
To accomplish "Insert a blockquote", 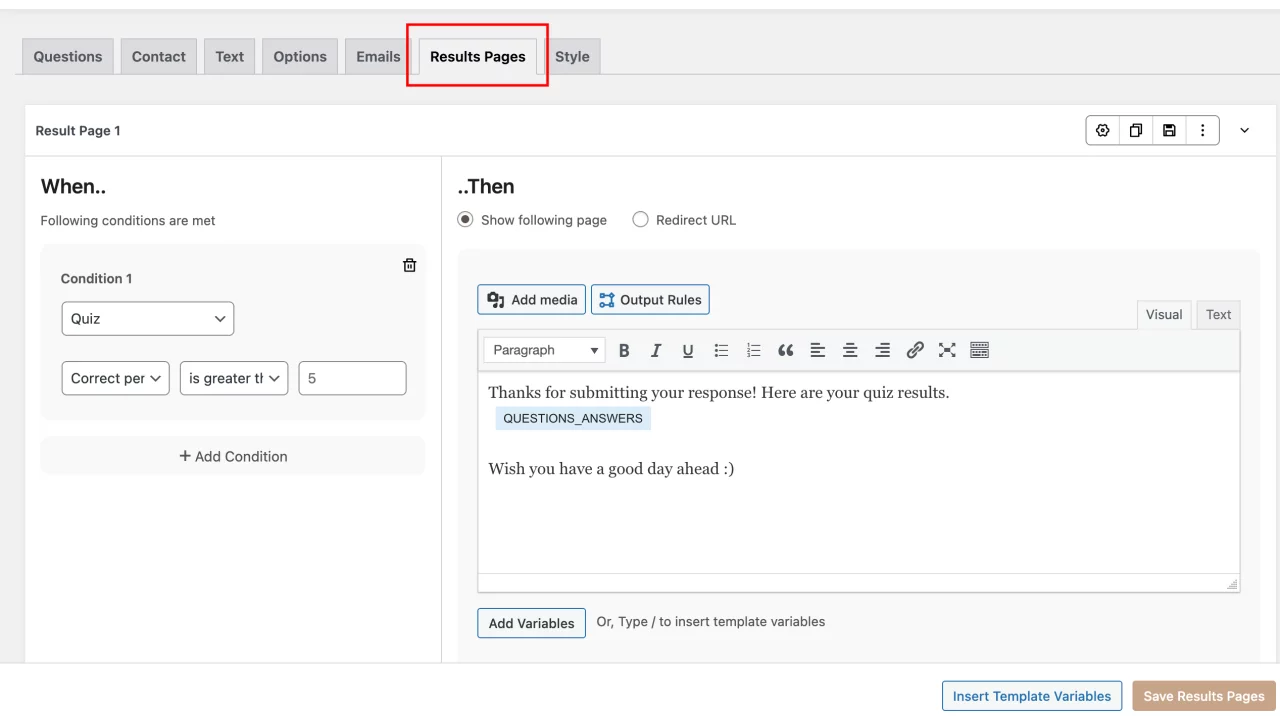I will click(x=785, y=350).
